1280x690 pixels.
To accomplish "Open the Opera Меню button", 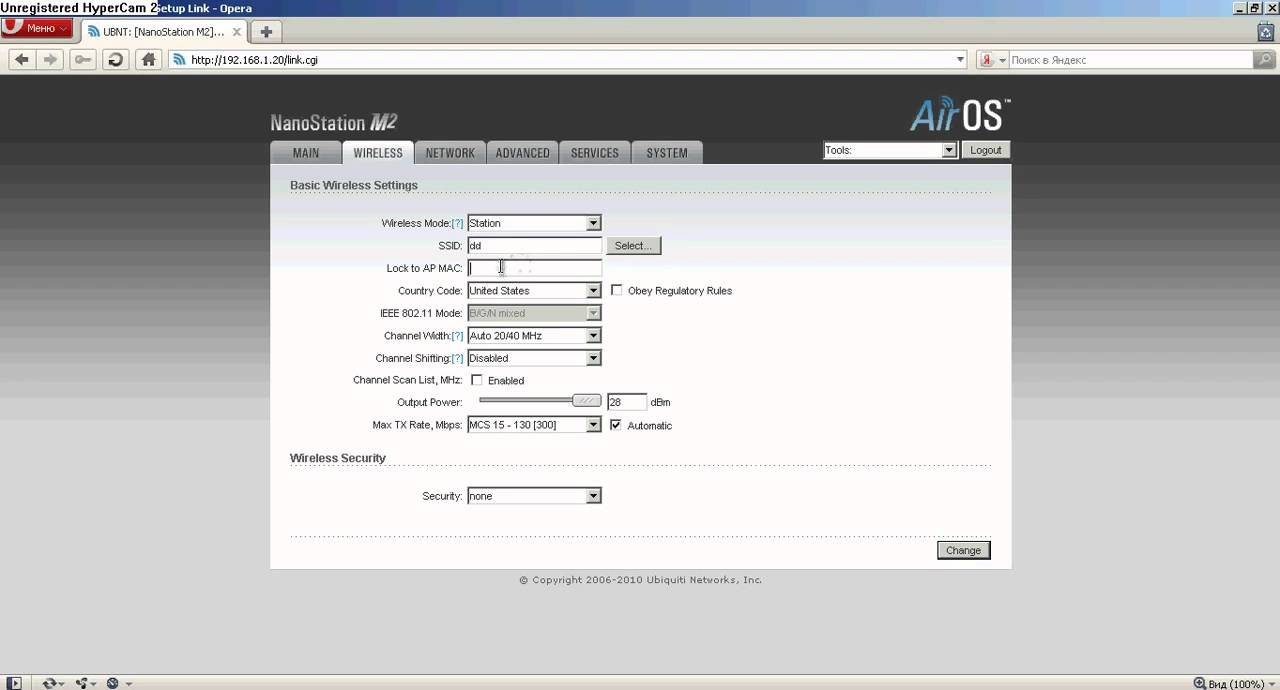I will 38,29.
